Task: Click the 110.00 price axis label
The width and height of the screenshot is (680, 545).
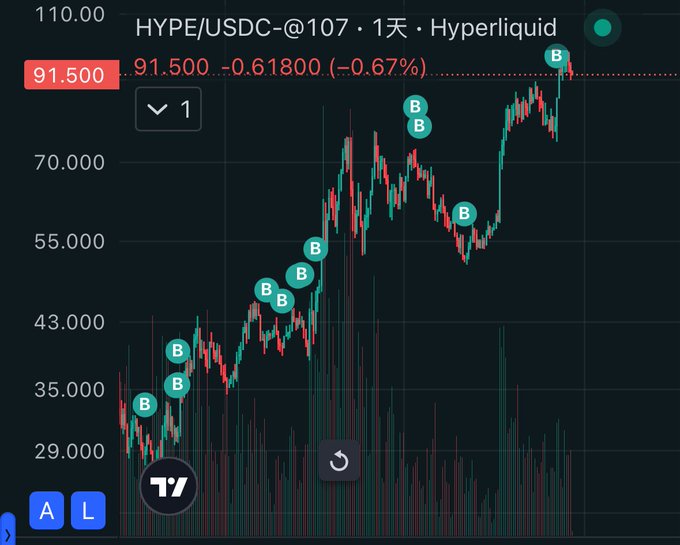Action: (x=69, y=15)
